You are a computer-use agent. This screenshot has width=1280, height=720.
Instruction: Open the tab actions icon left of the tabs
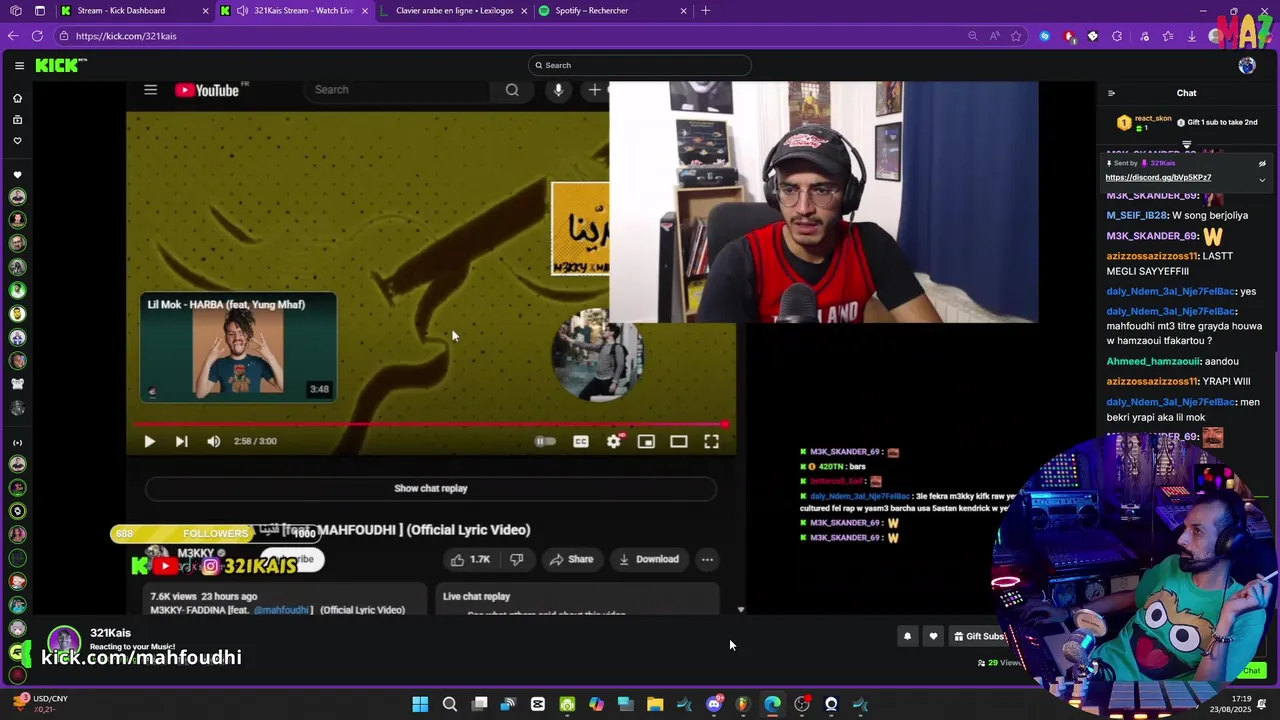39,11
